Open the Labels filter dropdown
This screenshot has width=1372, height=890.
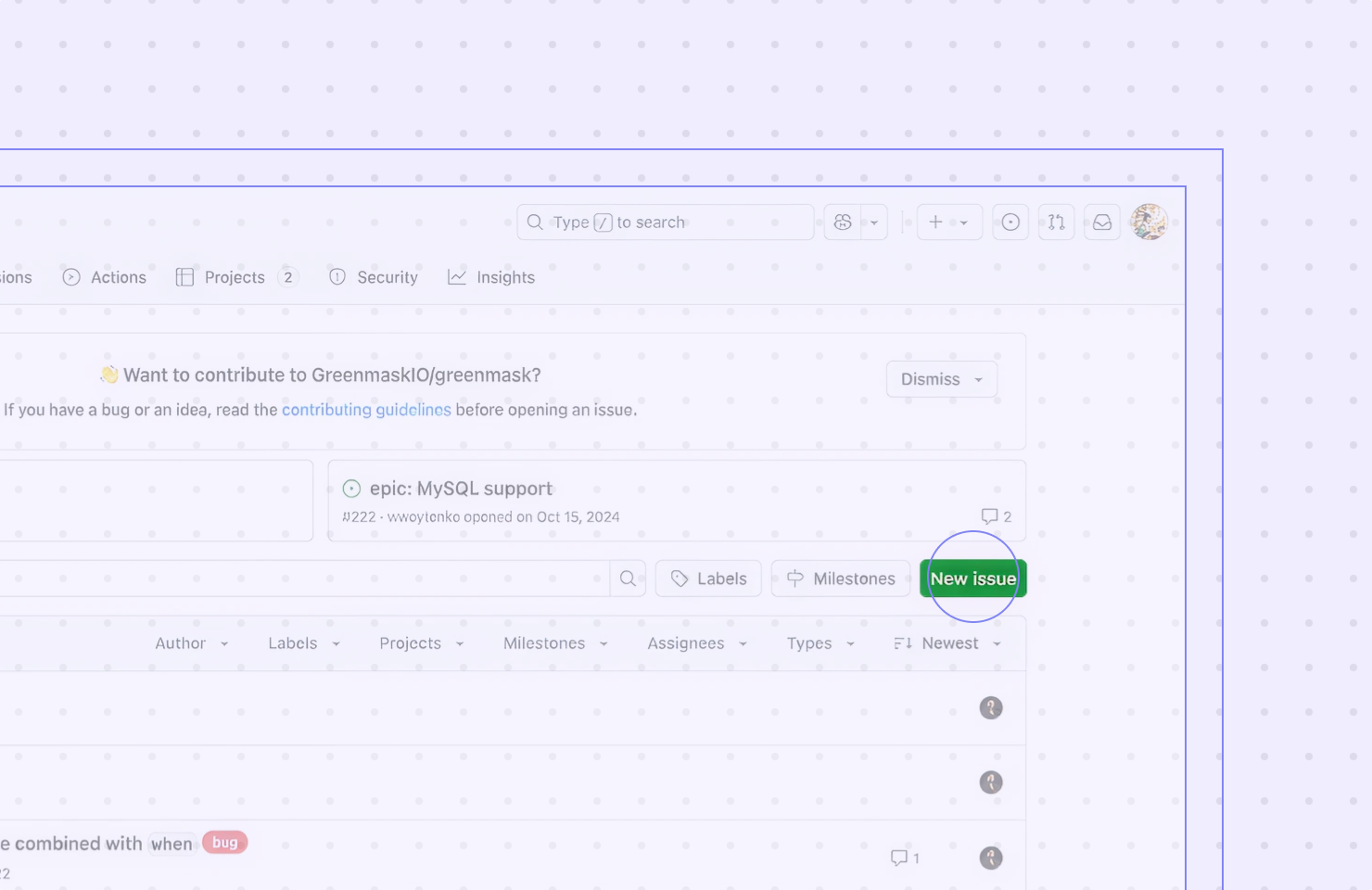point(304,643)
